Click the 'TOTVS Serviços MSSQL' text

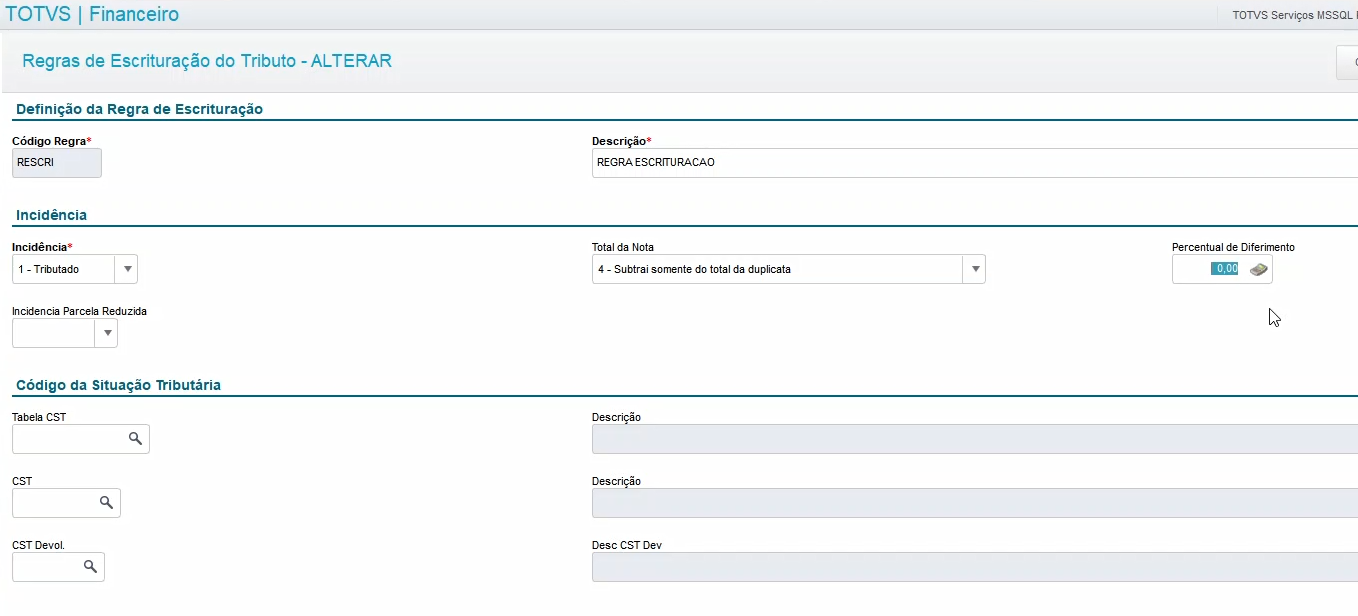click(x=1293, y=15)
